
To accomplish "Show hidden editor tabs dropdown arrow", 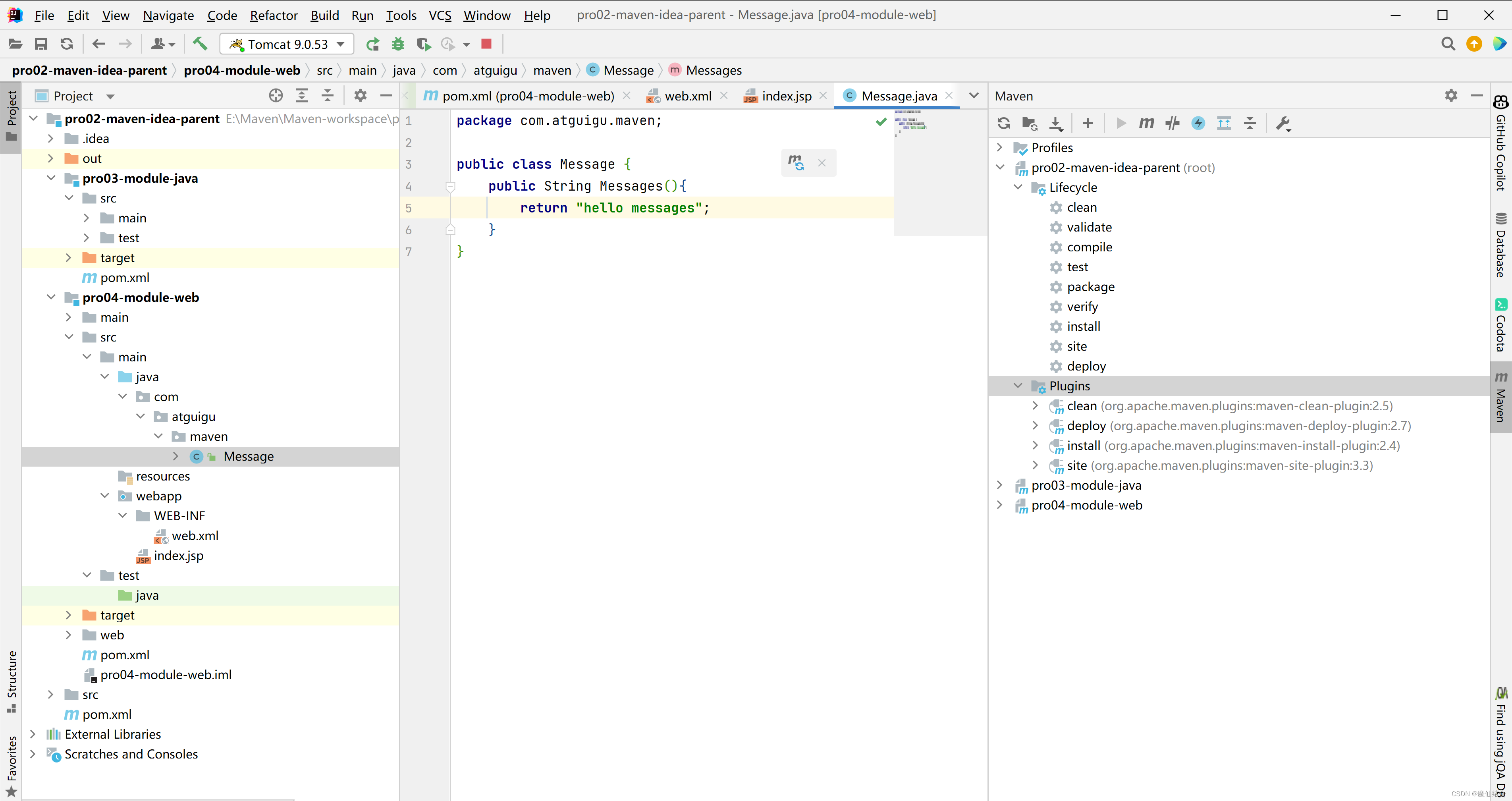I will click(x=974, y=96).
